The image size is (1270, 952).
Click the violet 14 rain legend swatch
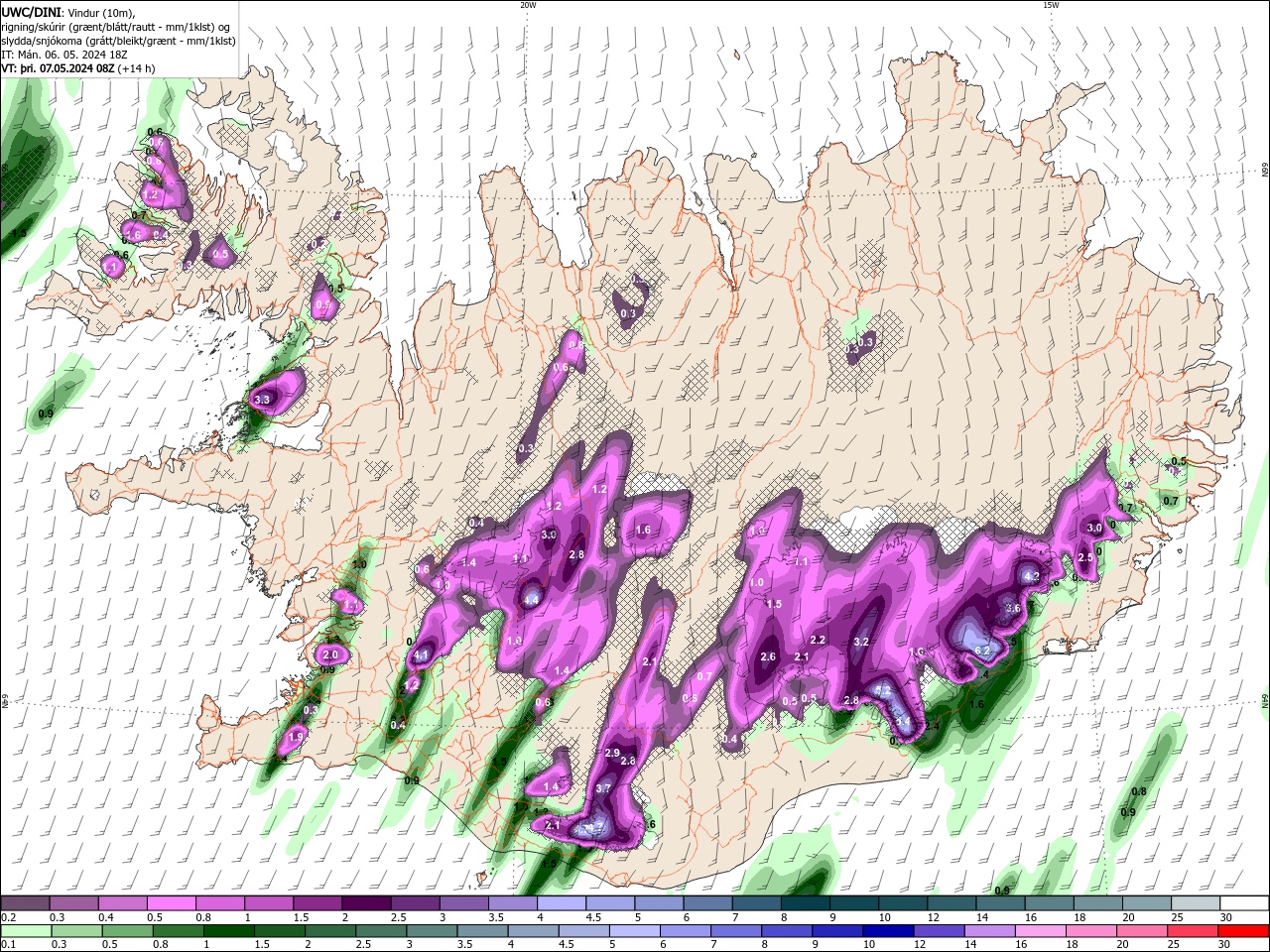click(x=990, y=930)
